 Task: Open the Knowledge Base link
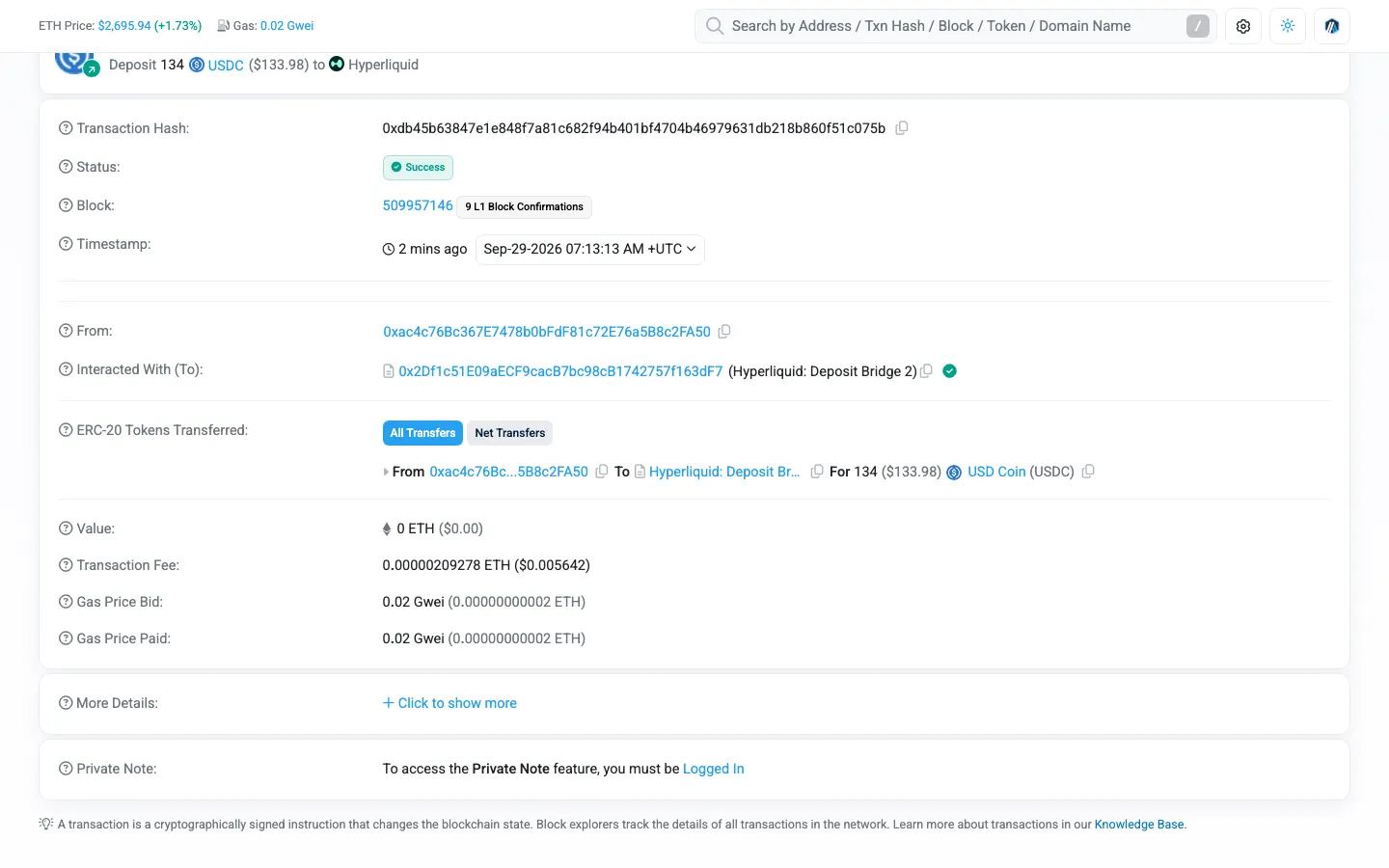click(x=1139, y=825)
